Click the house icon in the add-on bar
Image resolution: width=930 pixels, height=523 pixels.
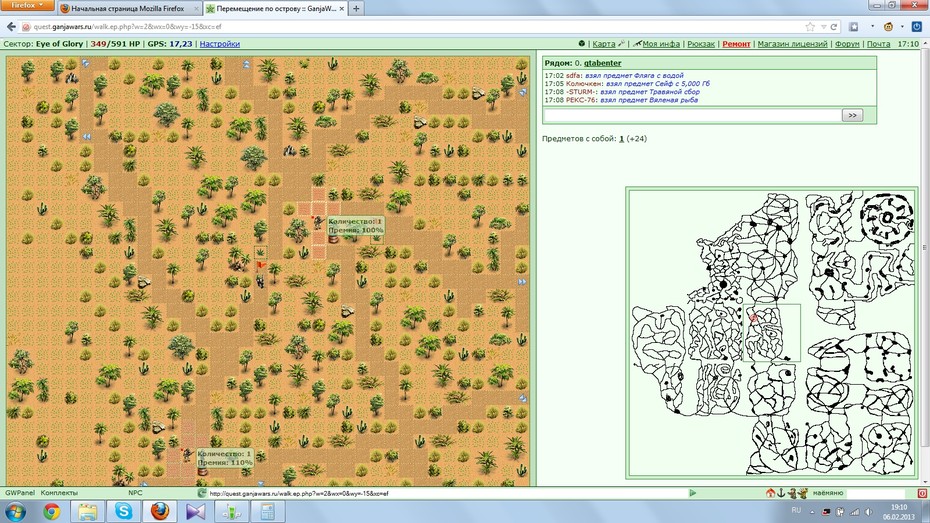point(770,493)
